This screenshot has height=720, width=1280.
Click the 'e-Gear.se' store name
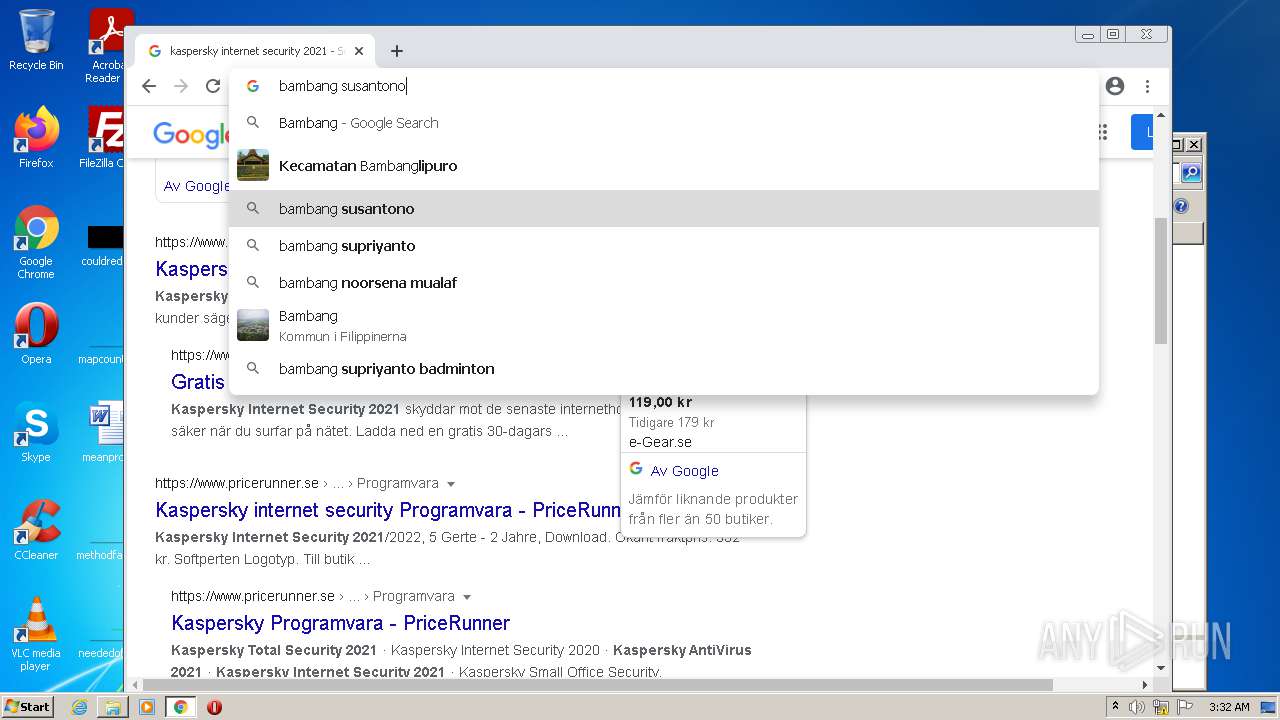[660, 442]
